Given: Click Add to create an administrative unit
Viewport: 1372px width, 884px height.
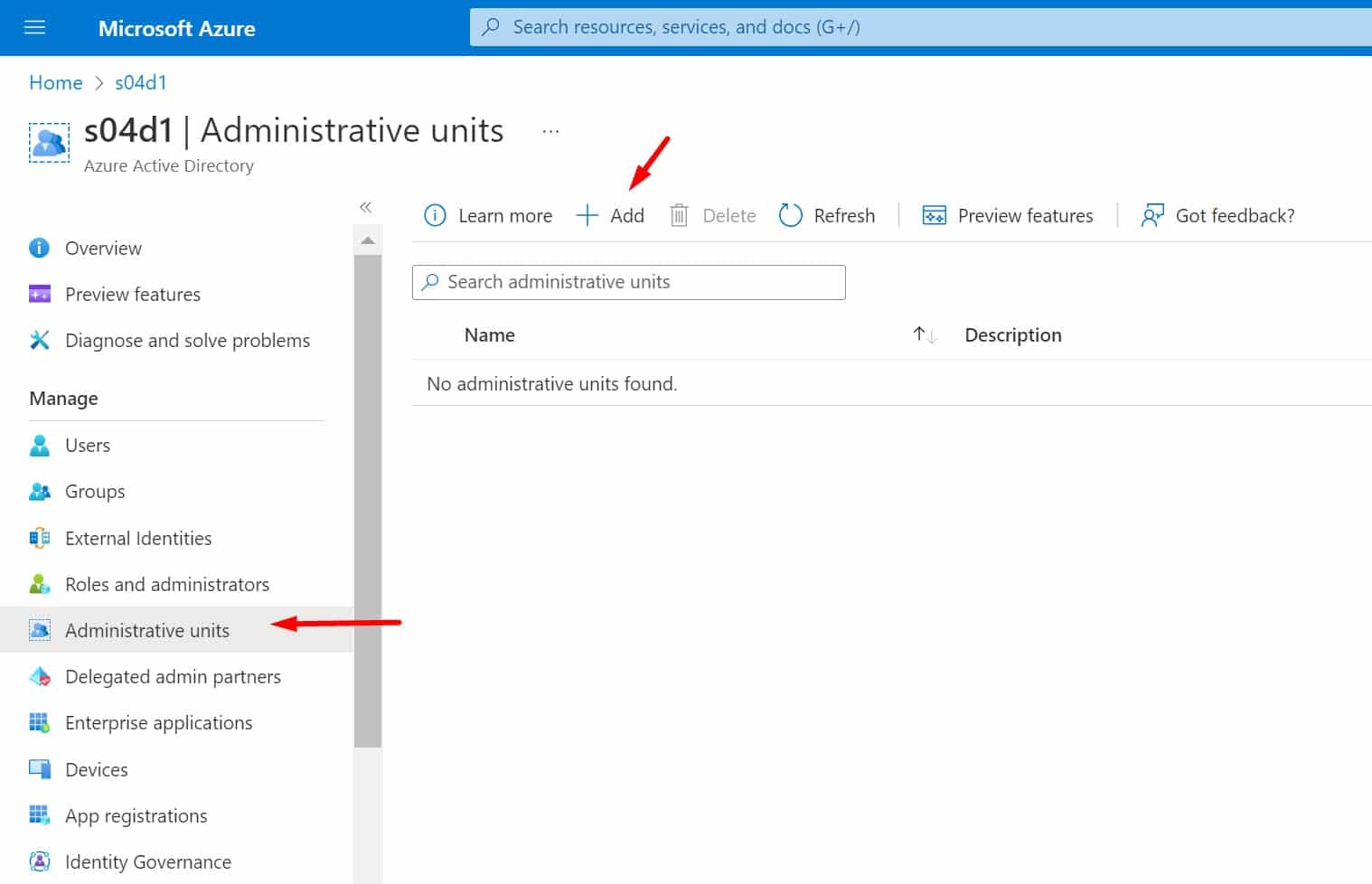Looking at the screenshot, I should coord(610,215).
